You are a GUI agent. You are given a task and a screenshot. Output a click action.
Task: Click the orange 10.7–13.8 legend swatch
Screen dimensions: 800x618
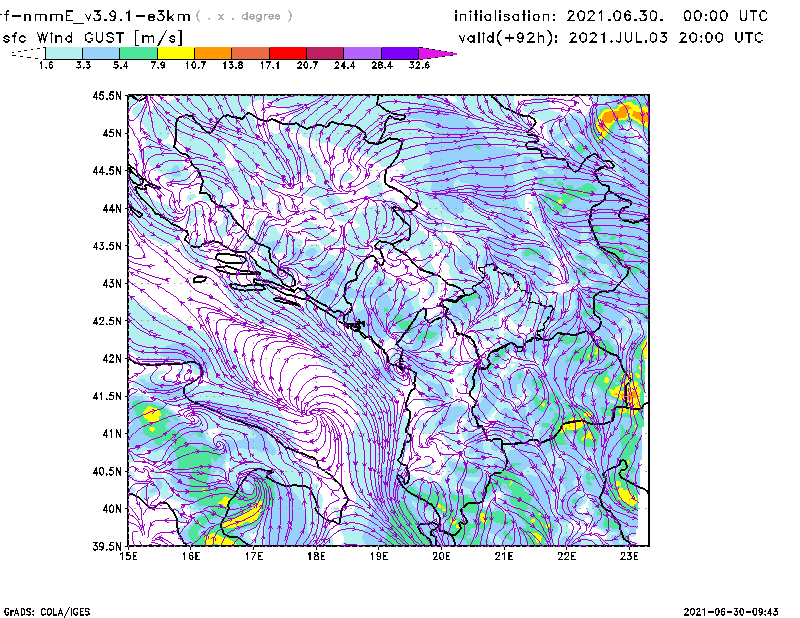[x=213, y=53]
